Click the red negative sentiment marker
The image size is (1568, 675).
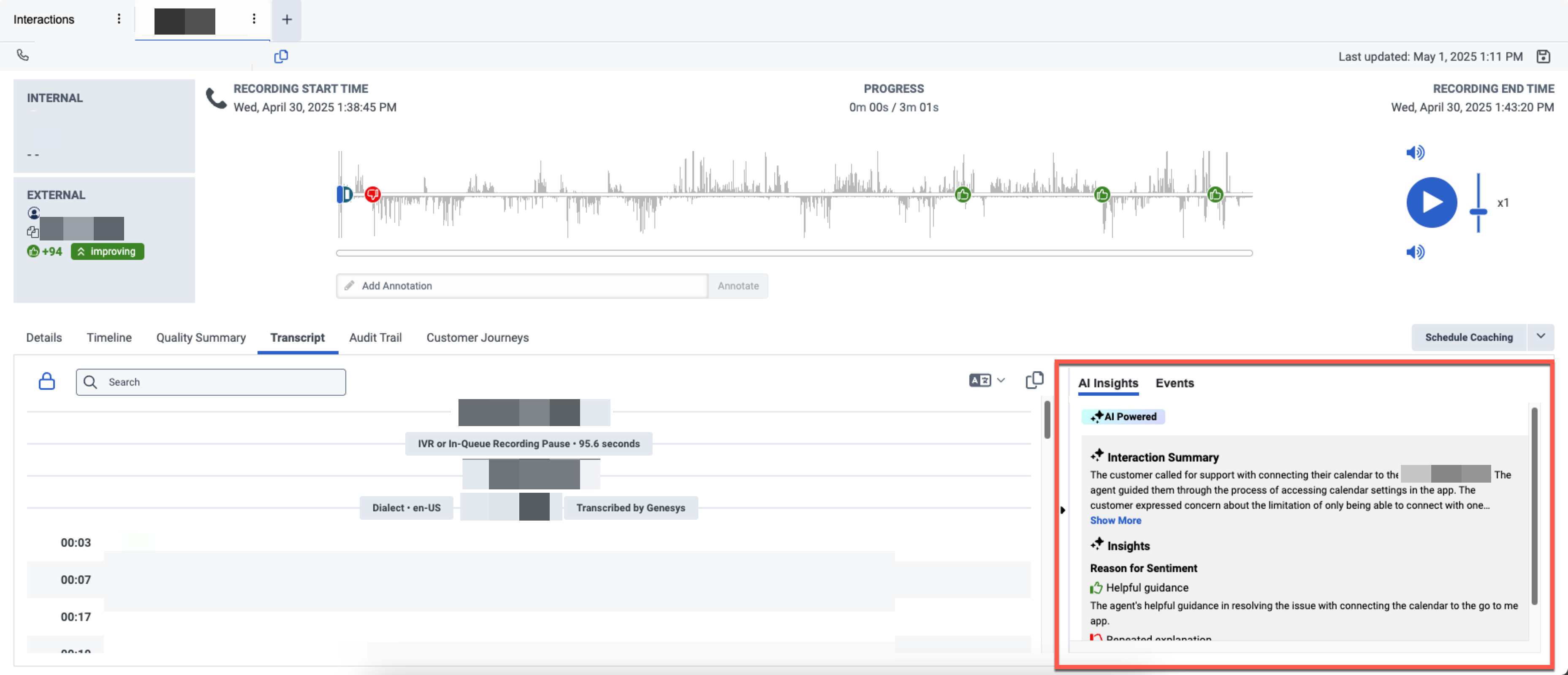(372, 194)
